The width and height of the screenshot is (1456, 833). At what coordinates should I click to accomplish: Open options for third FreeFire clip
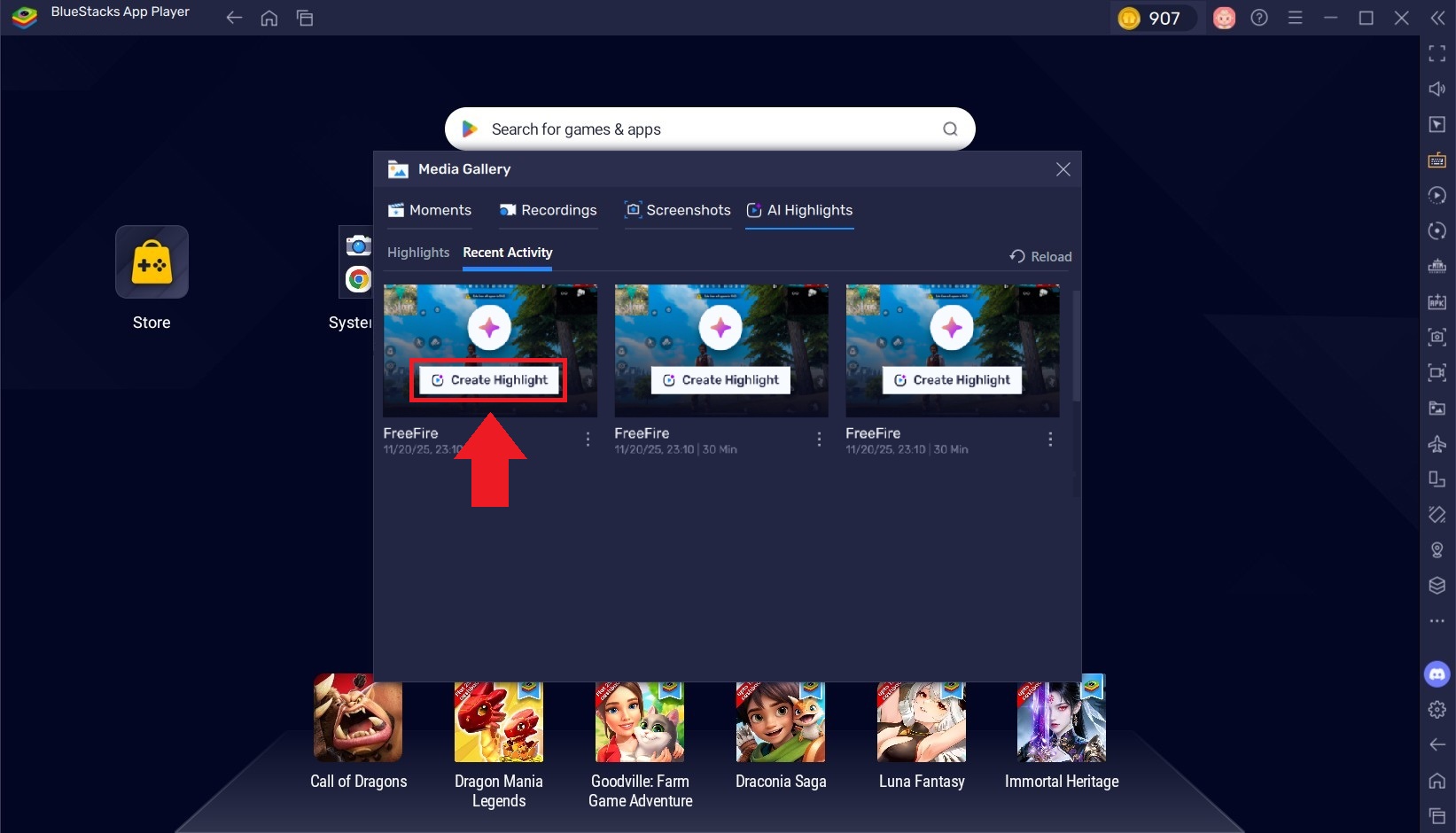pos(1050,439)
